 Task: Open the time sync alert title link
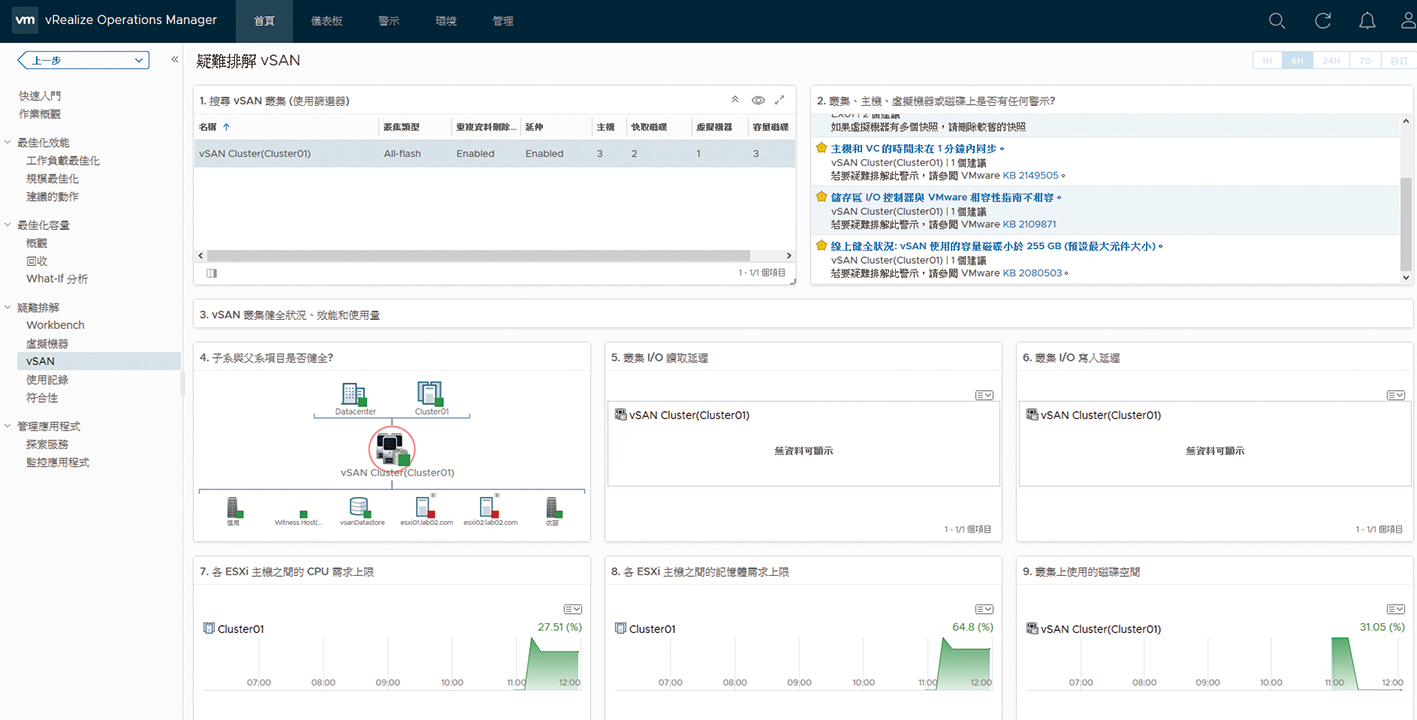click(917, 148)
